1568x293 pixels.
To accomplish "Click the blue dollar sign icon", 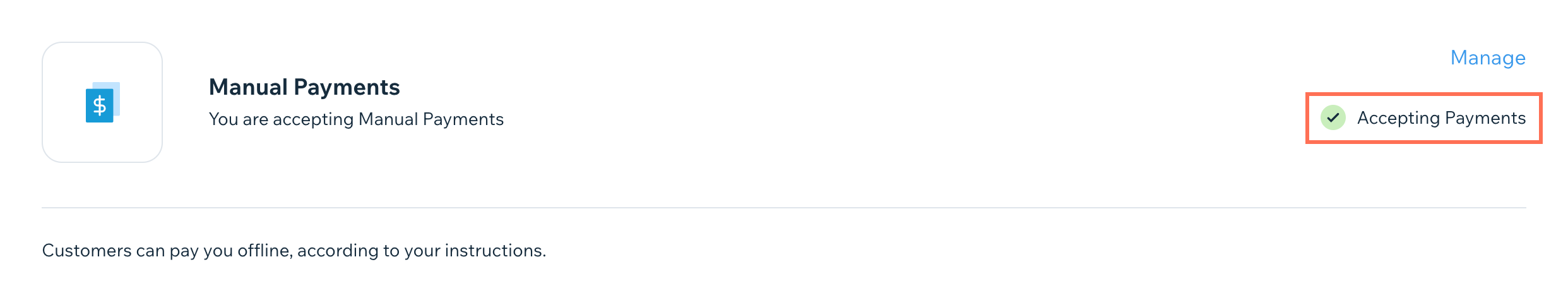I will click(x=100, y=105).
